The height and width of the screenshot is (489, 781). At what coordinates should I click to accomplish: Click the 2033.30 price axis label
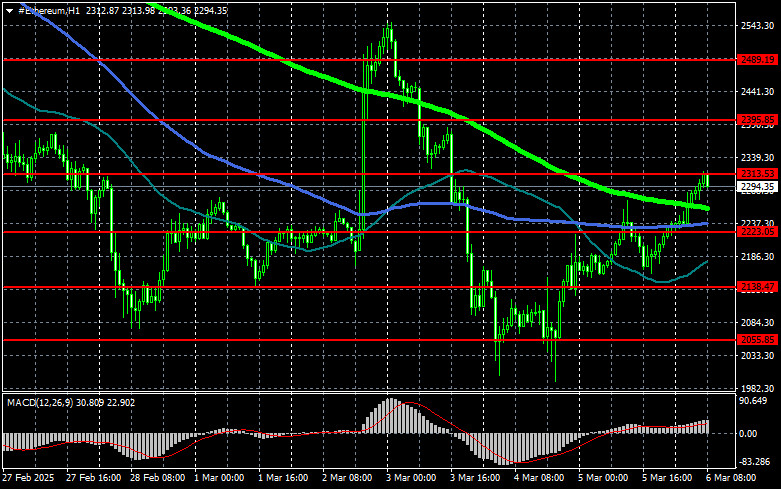(x=757, y=356)
